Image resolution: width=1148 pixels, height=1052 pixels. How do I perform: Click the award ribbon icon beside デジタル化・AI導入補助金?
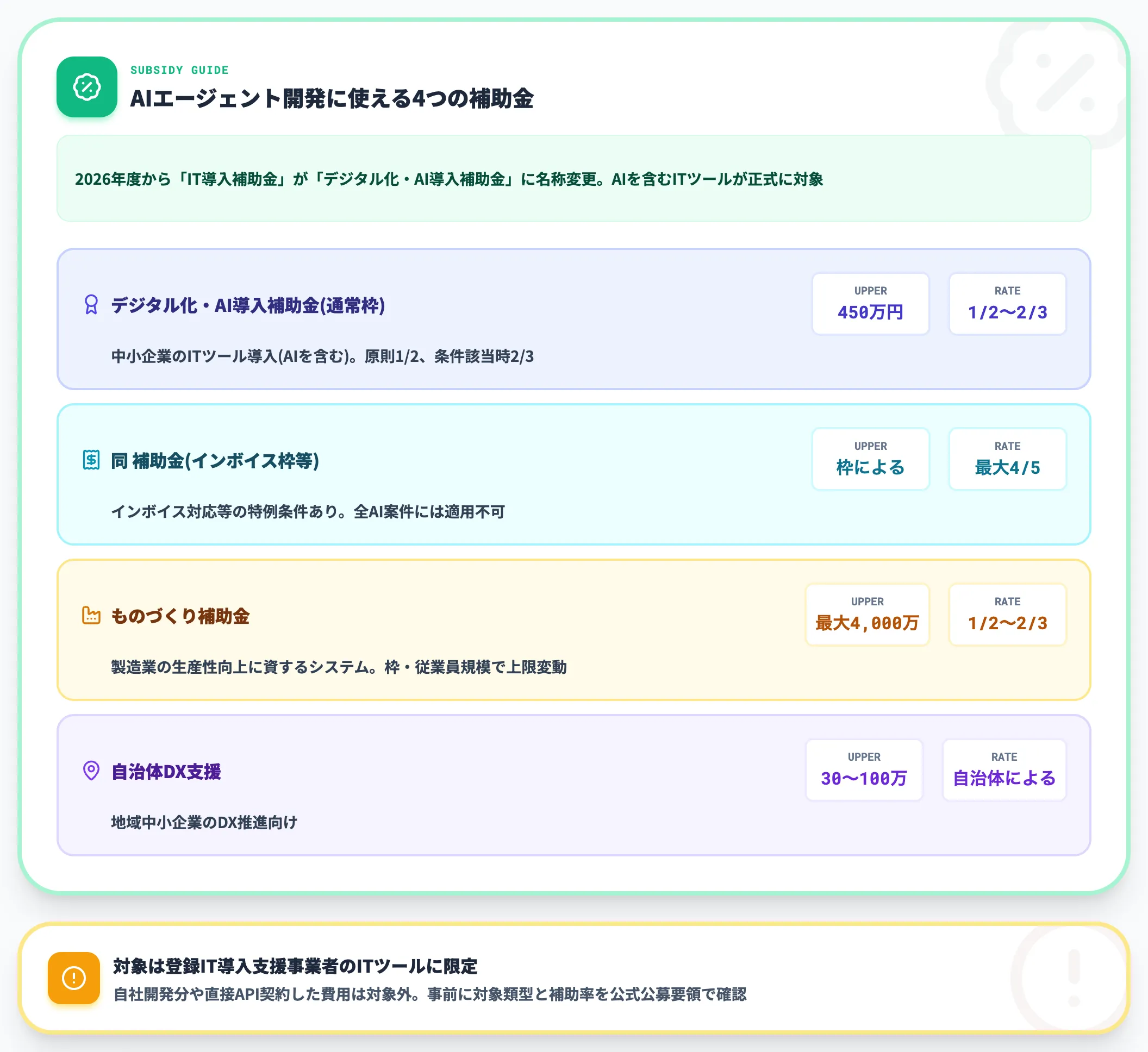point(91,304)
